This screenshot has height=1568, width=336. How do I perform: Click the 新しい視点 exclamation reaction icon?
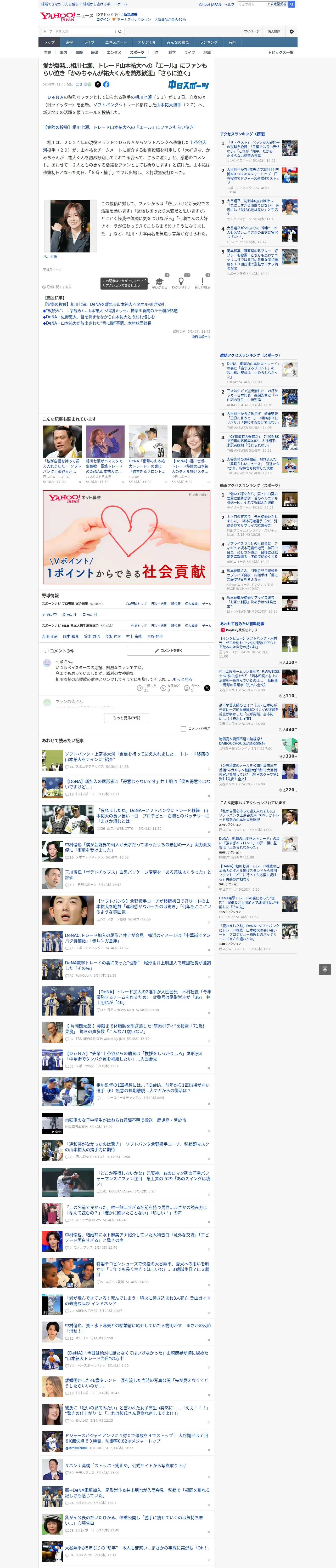click(x=203, y=281)
